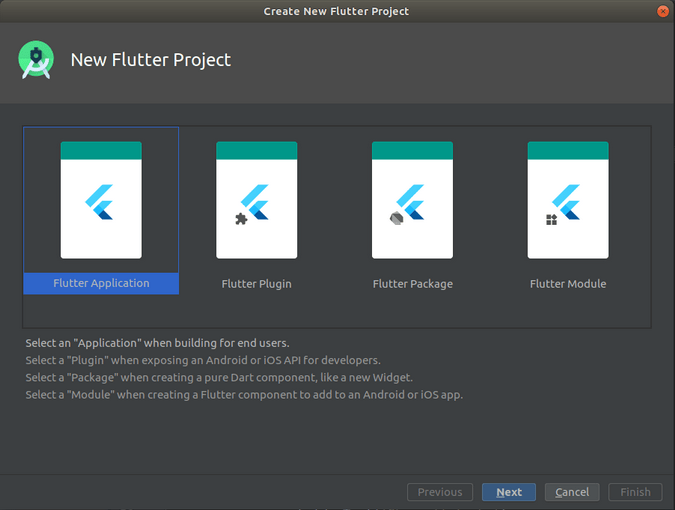
Task: Click the disabled Finish button
Action: point(635,492)
